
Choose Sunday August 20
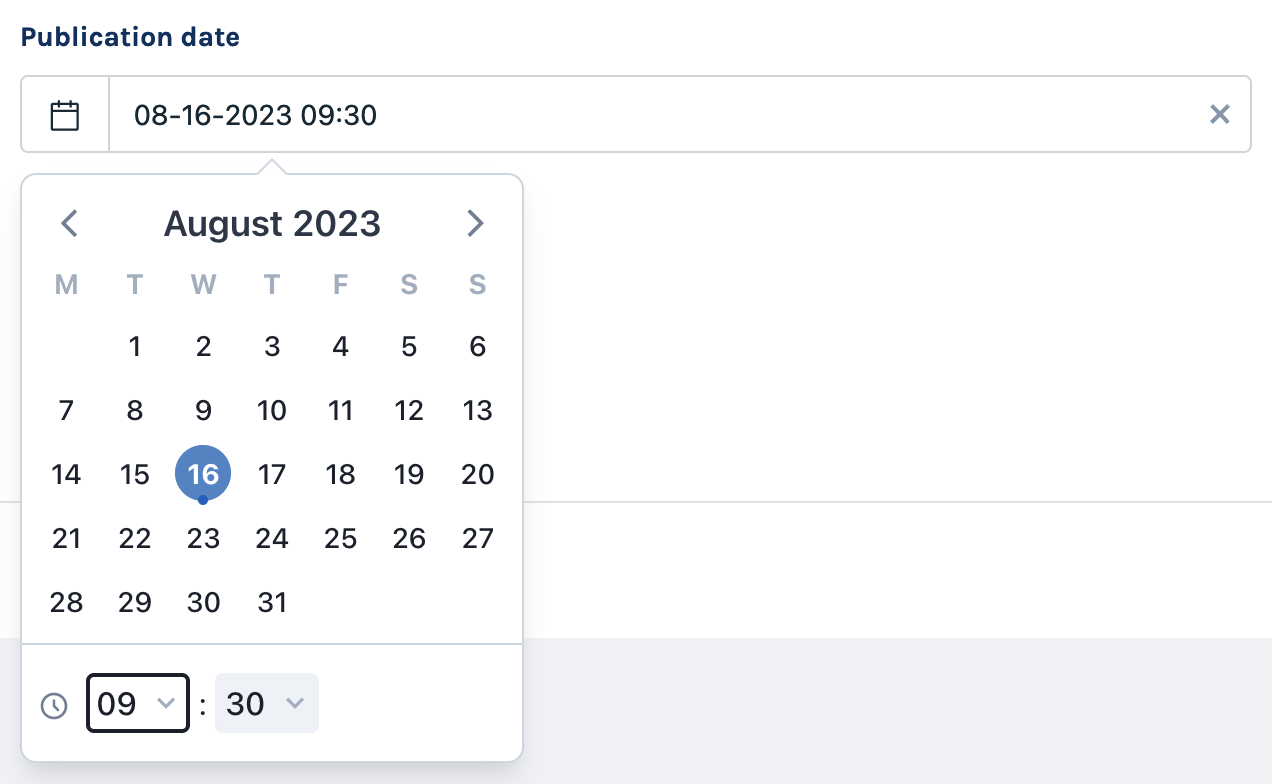coord(477,474)
